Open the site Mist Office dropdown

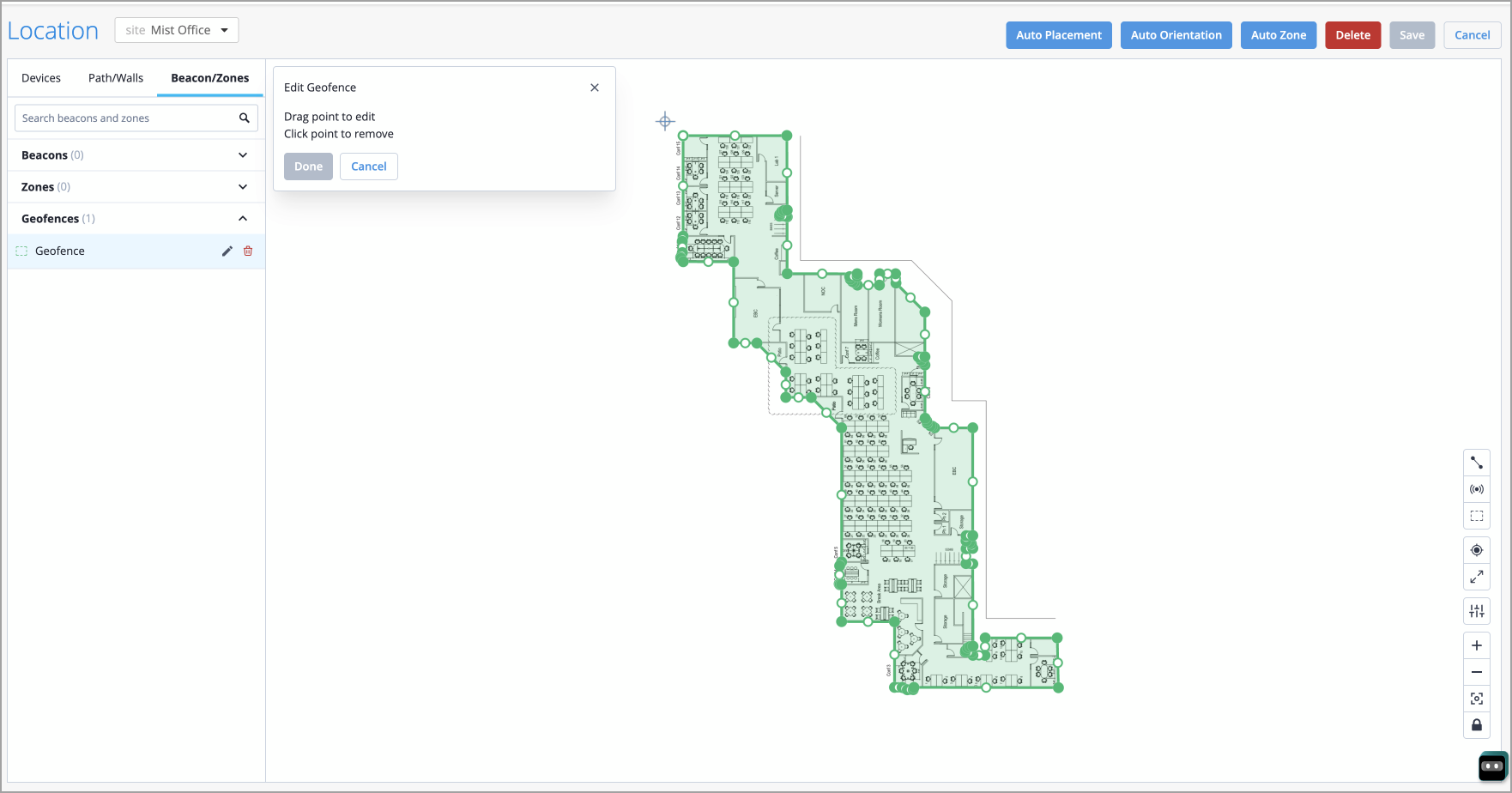pyautogui.click(x=177, y=30)
